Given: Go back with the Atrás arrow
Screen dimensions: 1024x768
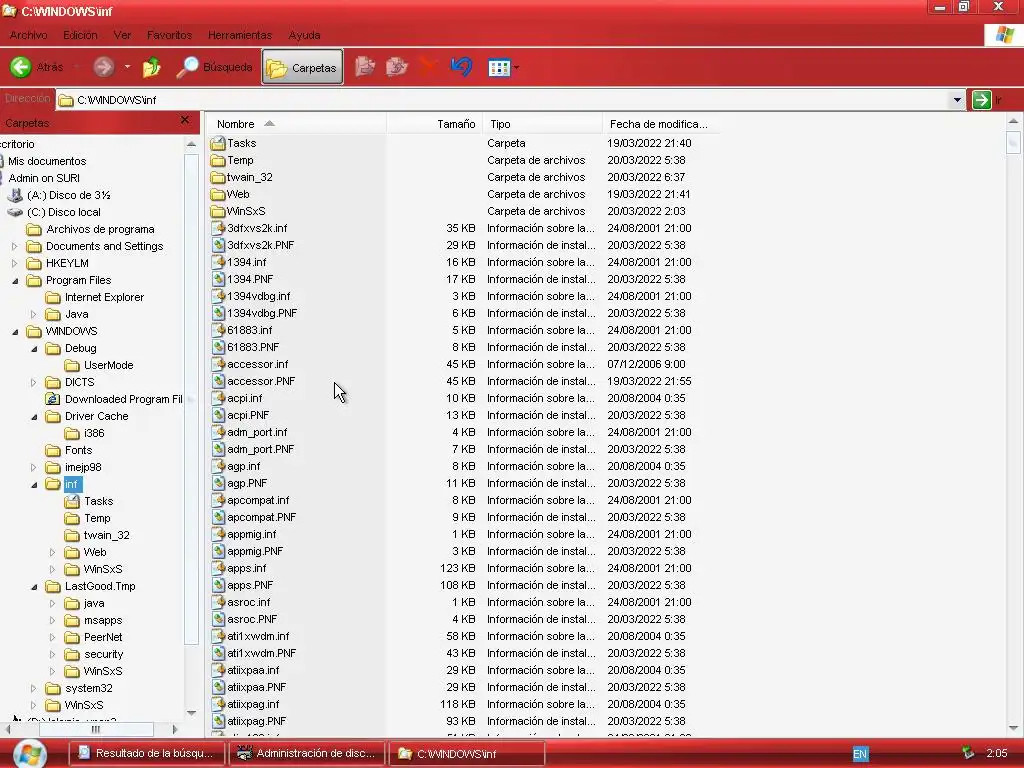Looking at the screenshot, I should click(x=21, y=67).
